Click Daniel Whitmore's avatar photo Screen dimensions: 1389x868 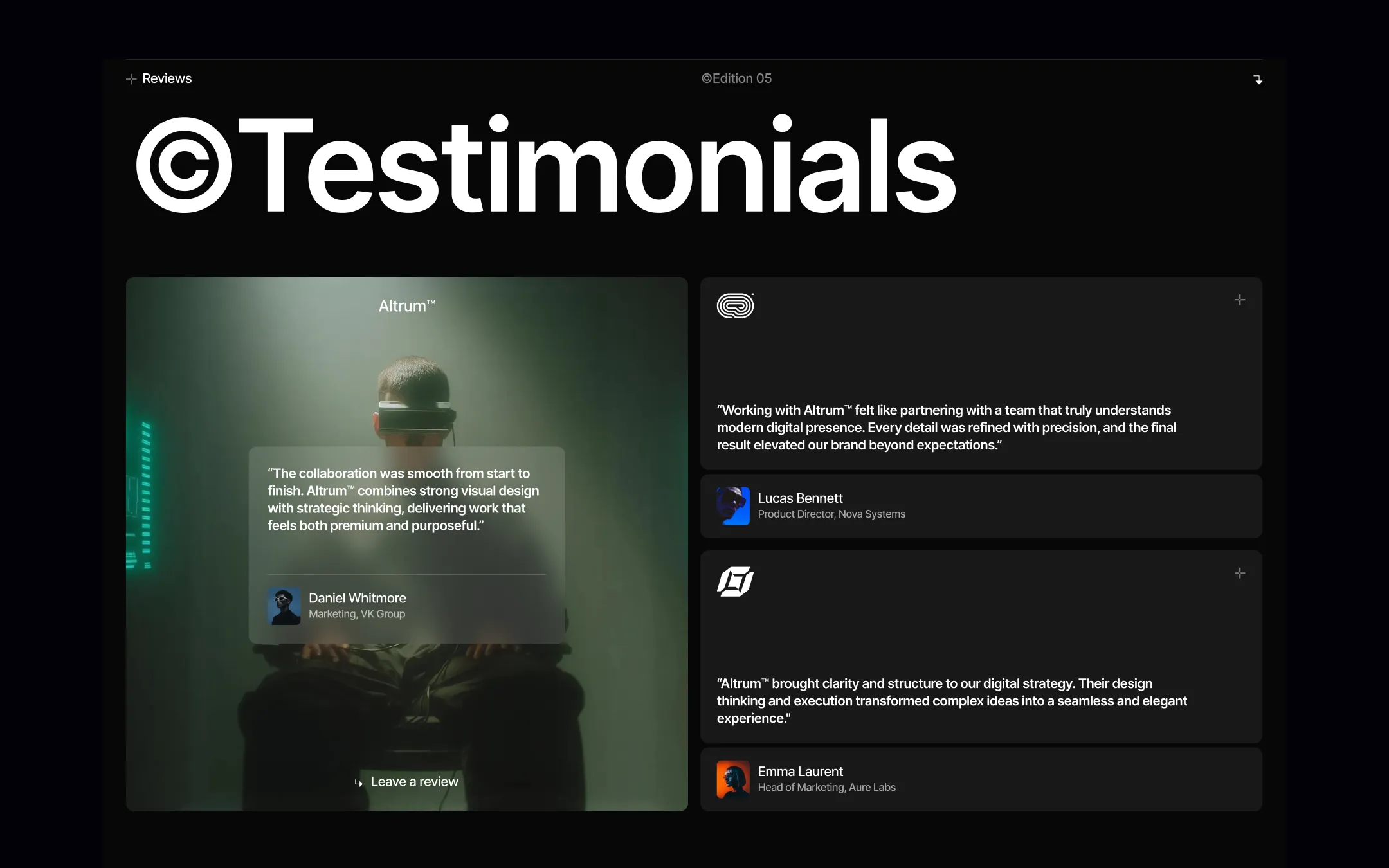(284, 606)
